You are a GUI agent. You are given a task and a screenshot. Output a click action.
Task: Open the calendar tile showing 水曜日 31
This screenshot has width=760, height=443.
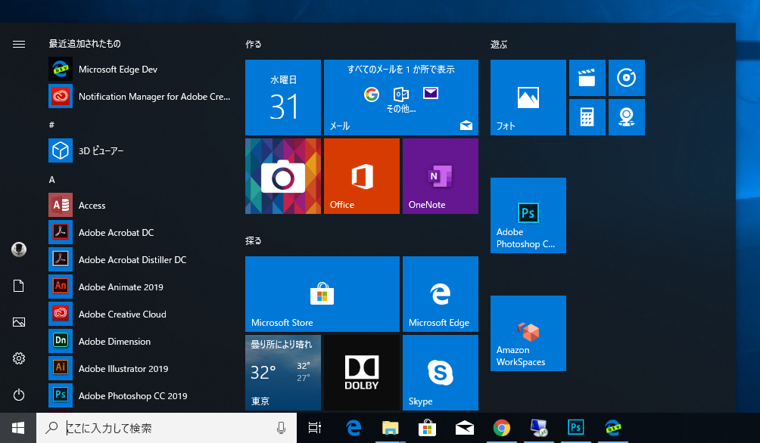coord(283,97)
